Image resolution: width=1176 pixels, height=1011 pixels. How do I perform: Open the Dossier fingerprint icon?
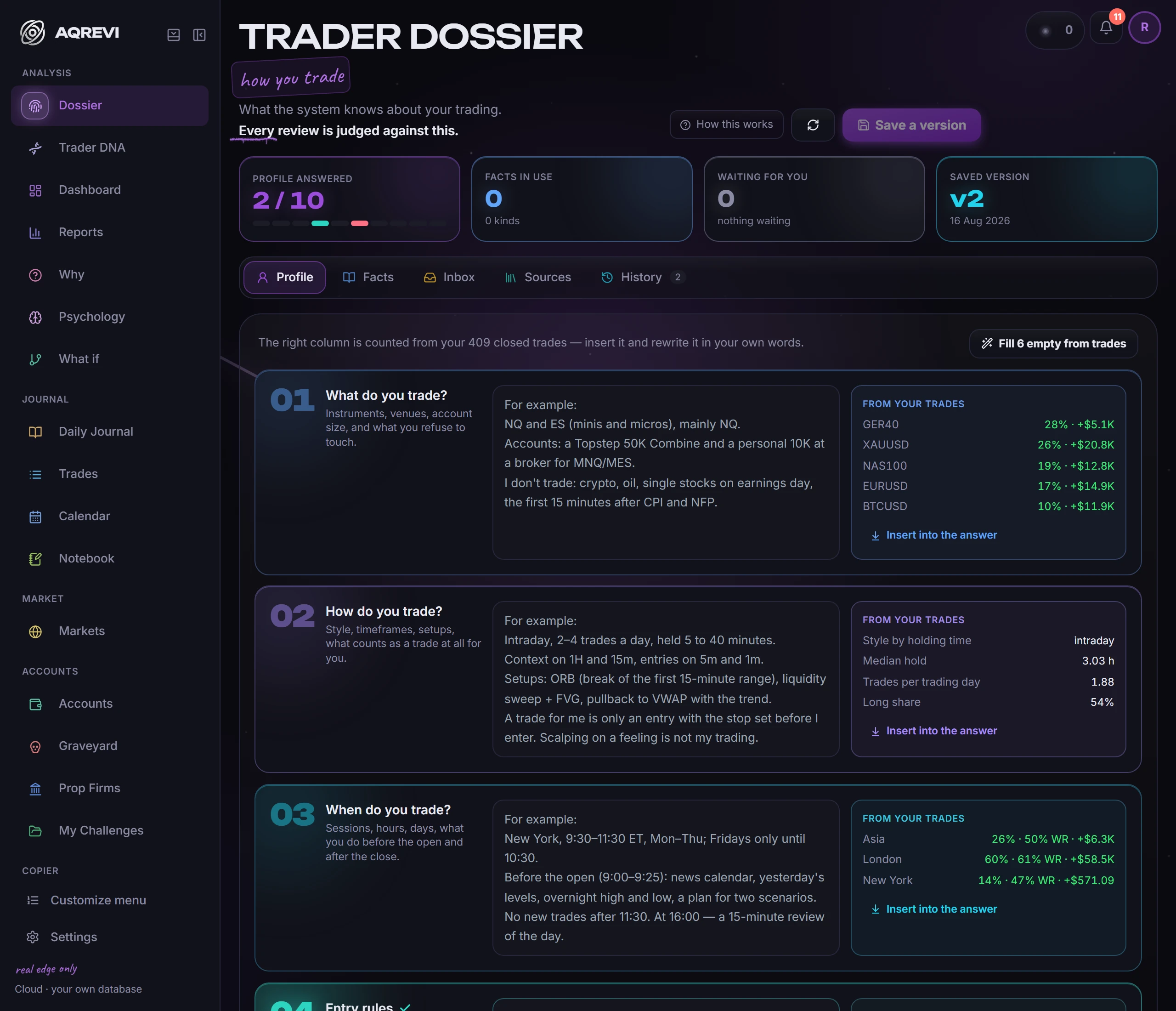click(35, 106)
